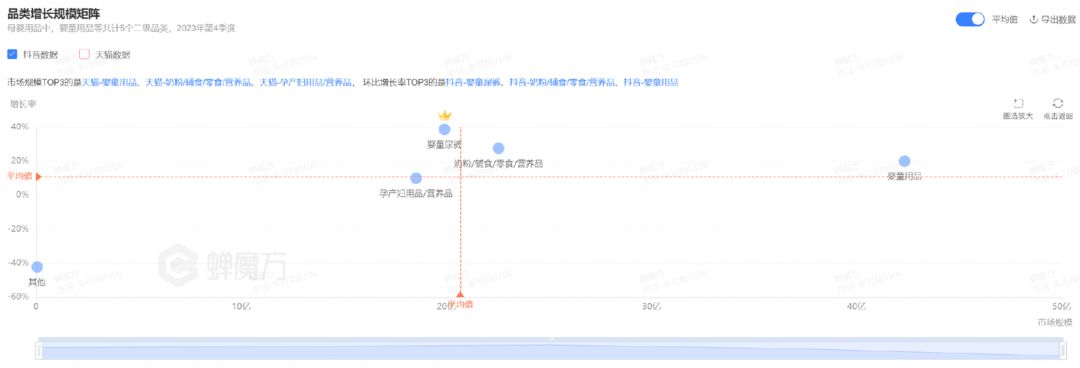Viewport: 1080px width, 368px height.
Task: Uncheck the 抖音数据 checkbox
Action: click(x=12, y=54)
